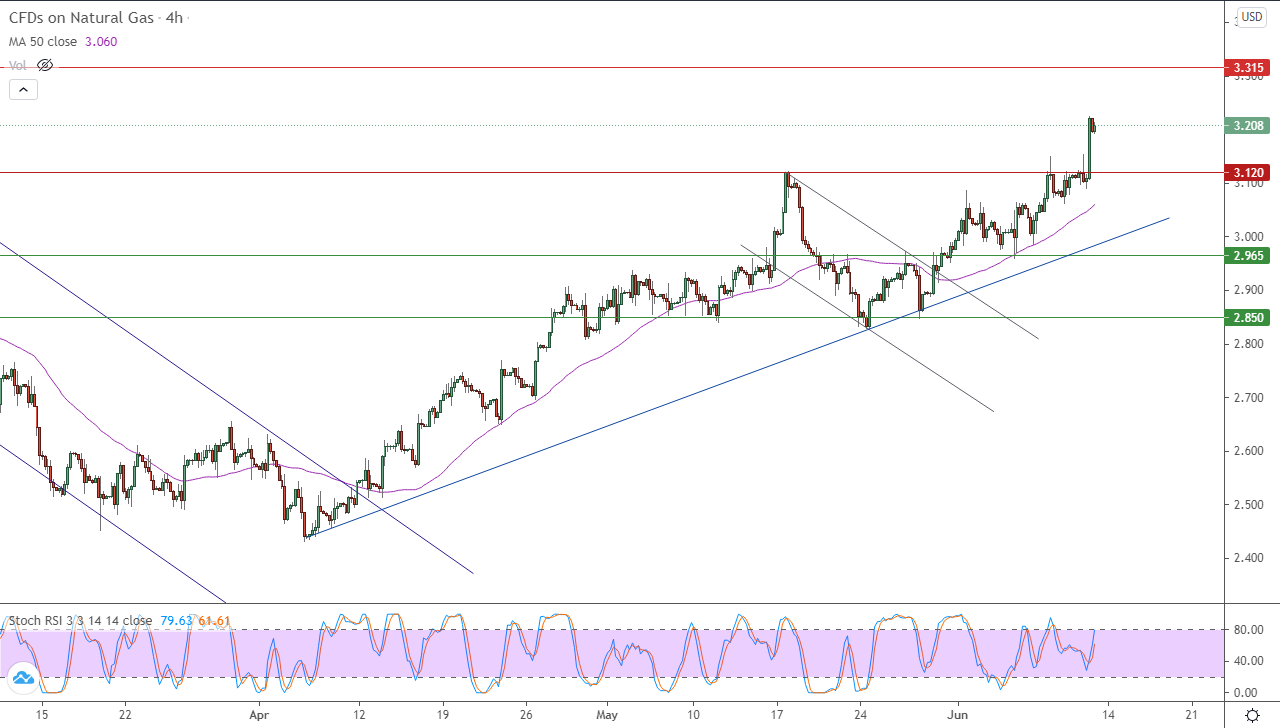Select the MA 50 close indicator label
The width and height of the screenshot is (1280, 728).
[43, 42]
